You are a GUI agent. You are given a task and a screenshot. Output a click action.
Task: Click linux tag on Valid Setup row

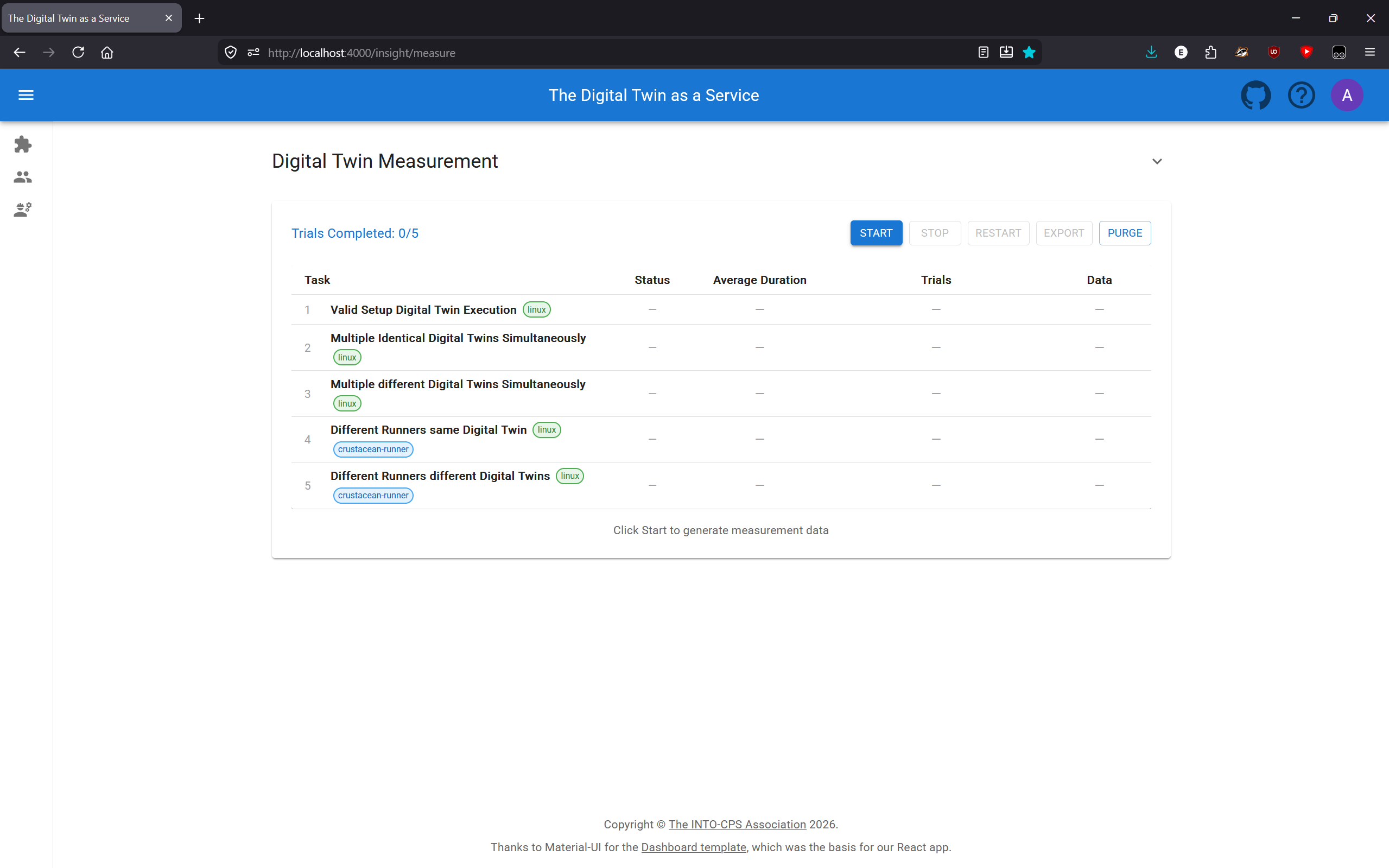click(537, 310)
